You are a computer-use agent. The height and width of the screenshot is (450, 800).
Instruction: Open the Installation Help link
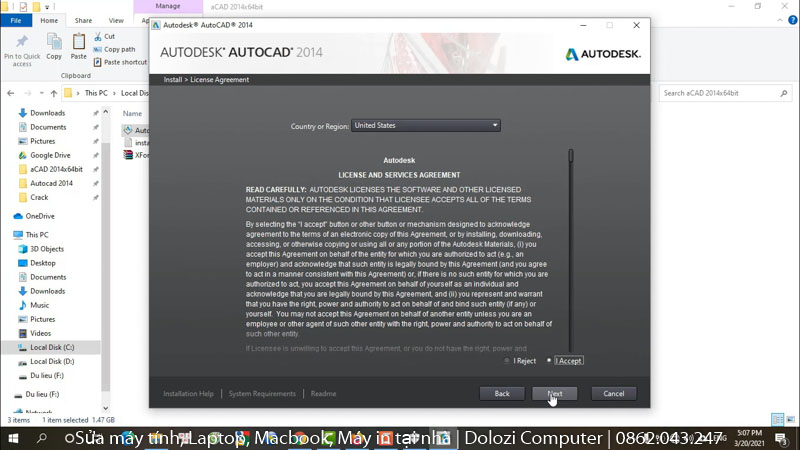click(188, 393)
